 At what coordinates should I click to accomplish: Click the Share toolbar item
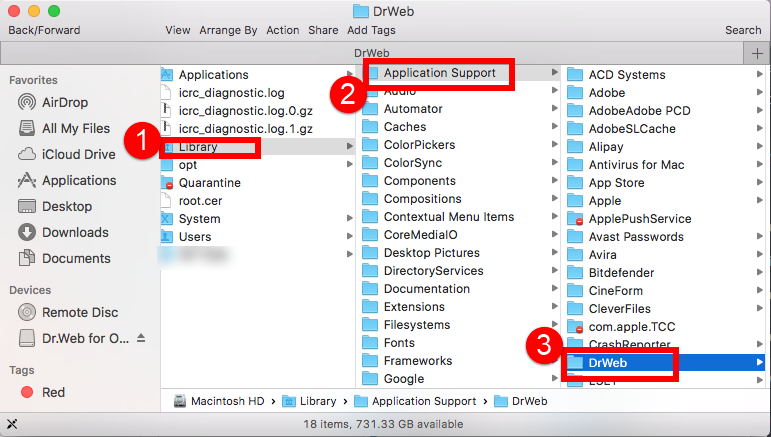tap(323, 30)
